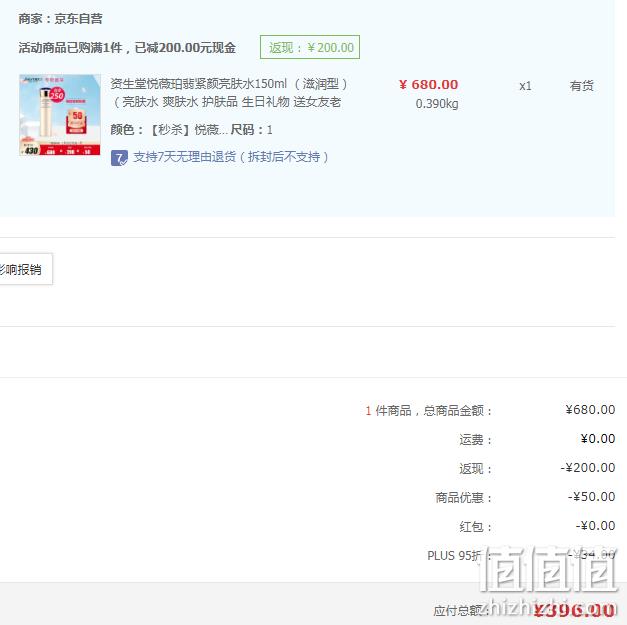
Task: Click the 颜色：【秒杀】悦薇 spec text
Action: coord(170,130)
